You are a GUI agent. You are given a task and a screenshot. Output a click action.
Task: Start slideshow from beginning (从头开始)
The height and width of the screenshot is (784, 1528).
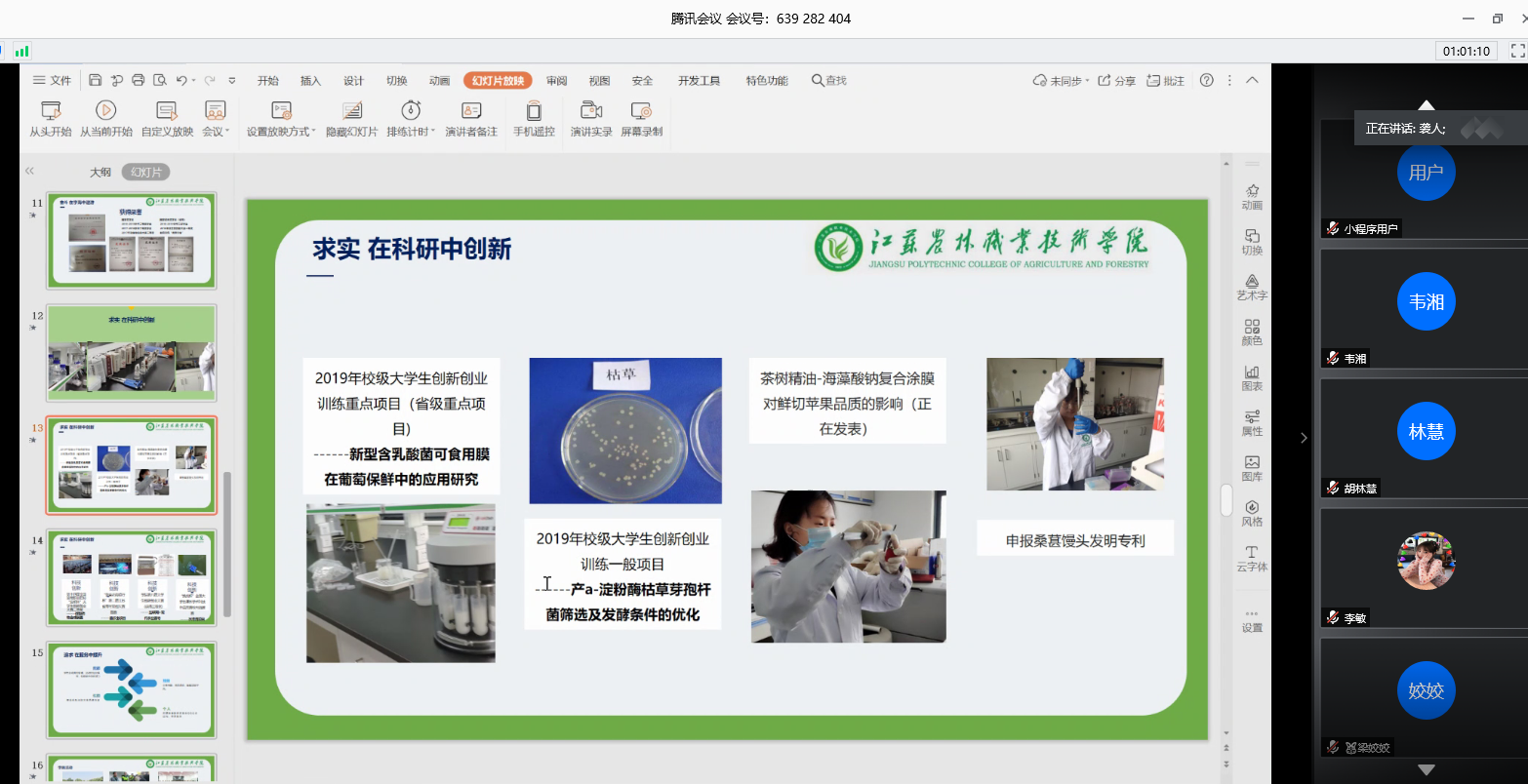pos(50,118)
